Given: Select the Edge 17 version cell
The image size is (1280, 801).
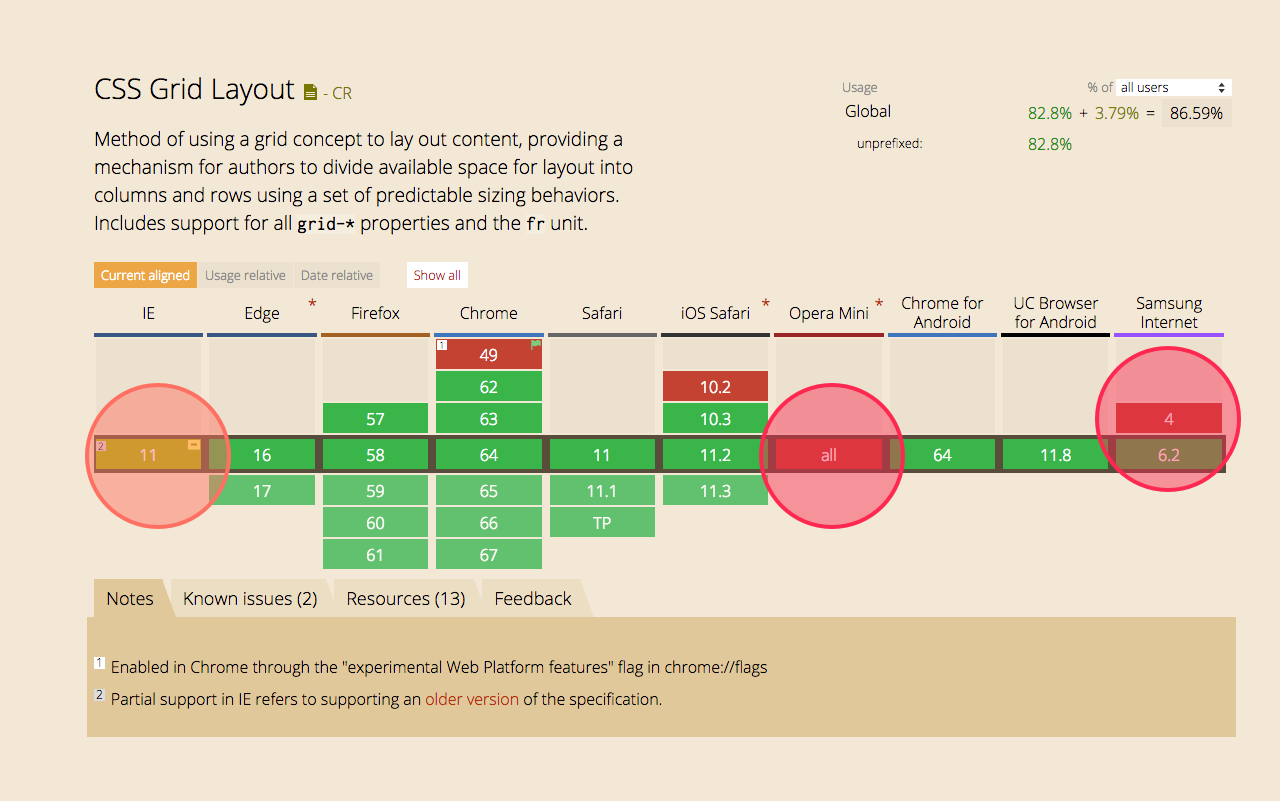Looking at the screenshot, I should click(x=262, y=491).
